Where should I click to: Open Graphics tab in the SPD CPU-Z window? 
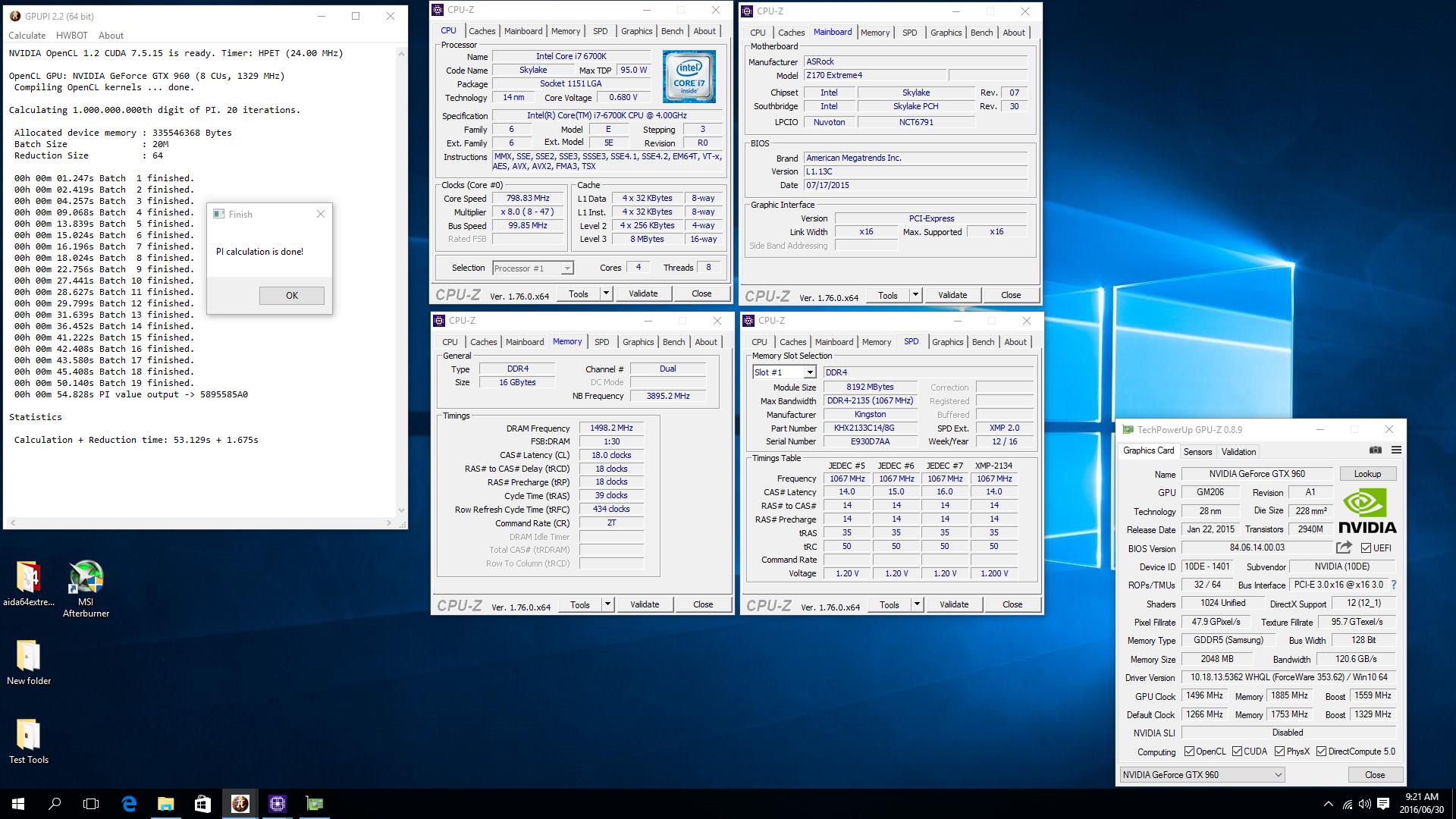click(x=947, y=342)
